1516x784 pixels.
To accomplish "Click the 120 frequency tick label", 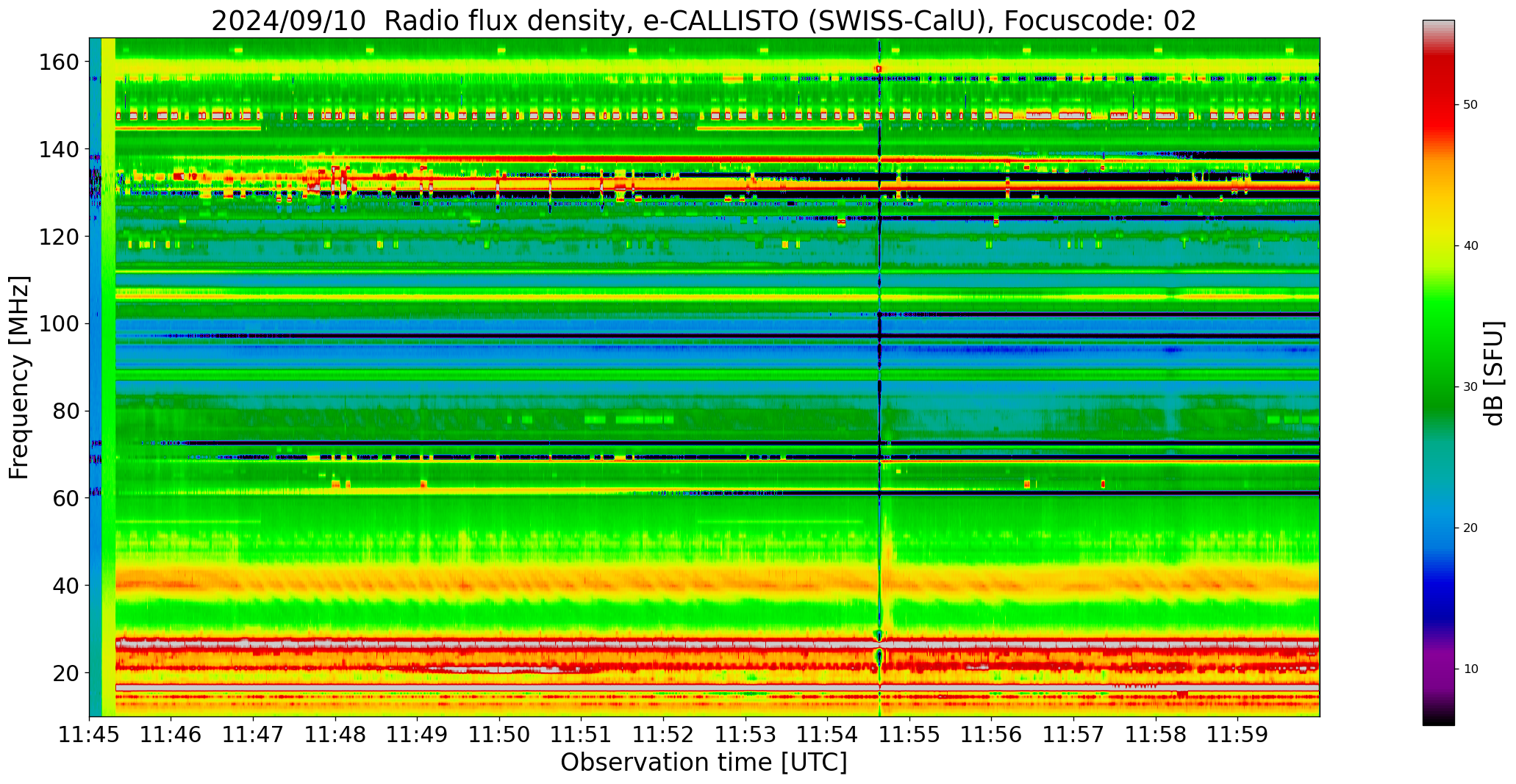I will [x=60, y=237].
